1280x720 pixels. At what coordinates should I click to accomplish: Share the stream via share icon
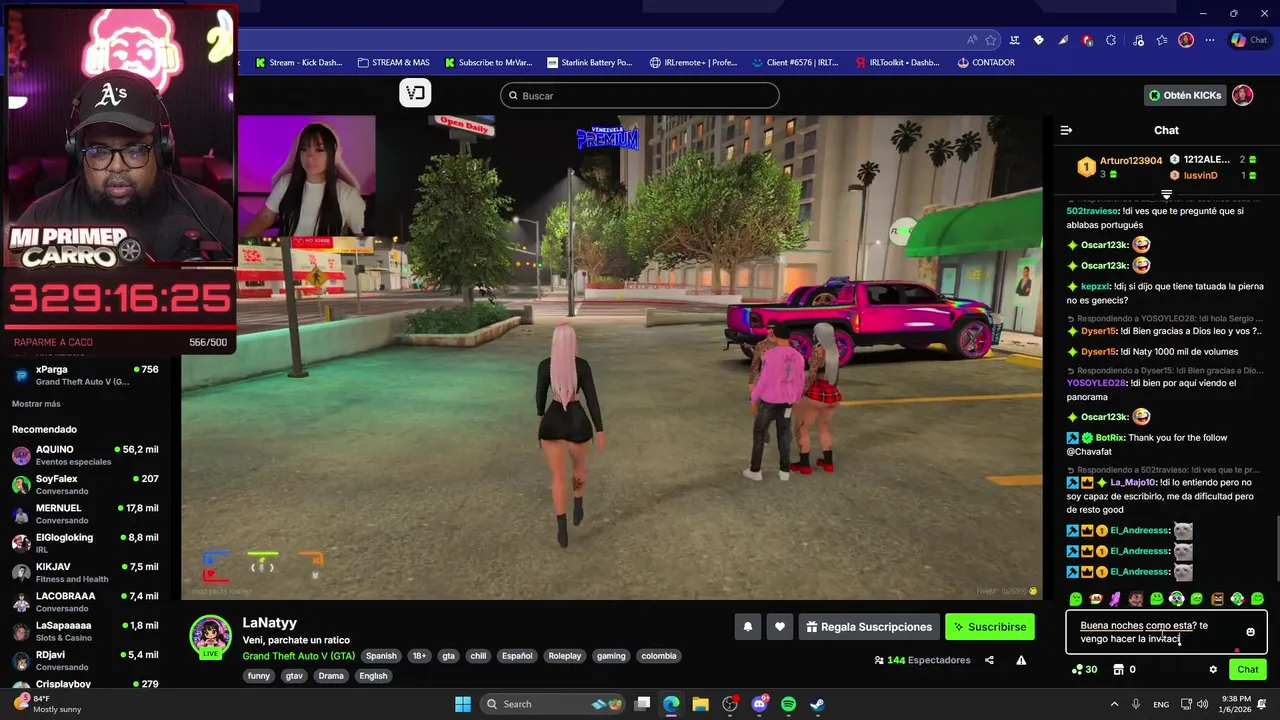click(x=989, y=660)
